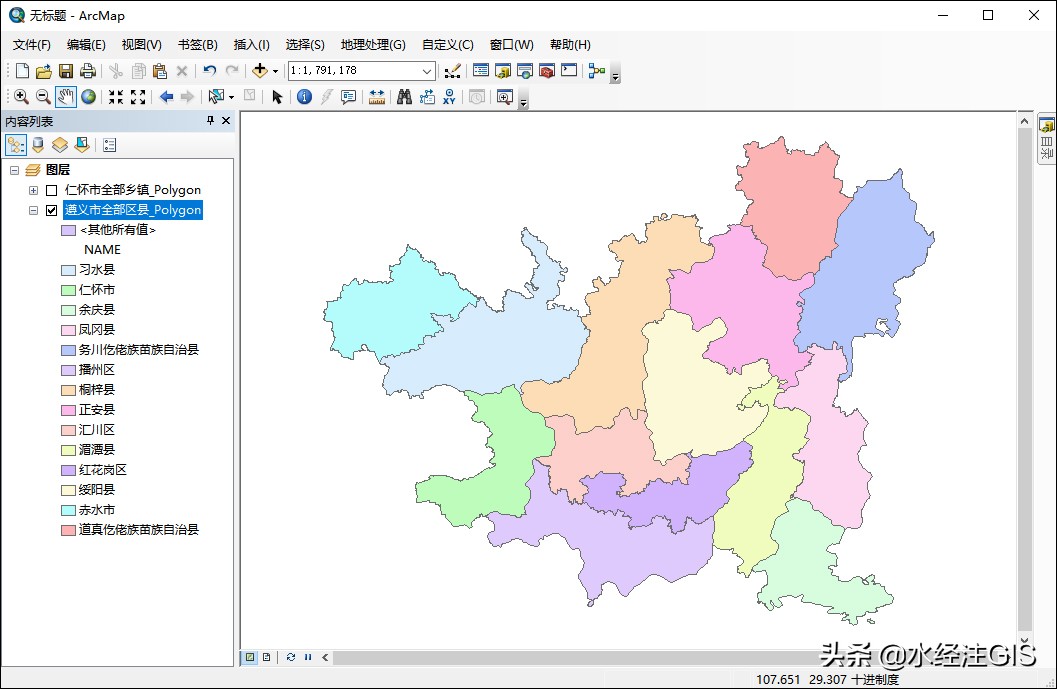Open the ArcToolbox window
The height and width of the screenshot is (689, 1057).
pos(546,70)
